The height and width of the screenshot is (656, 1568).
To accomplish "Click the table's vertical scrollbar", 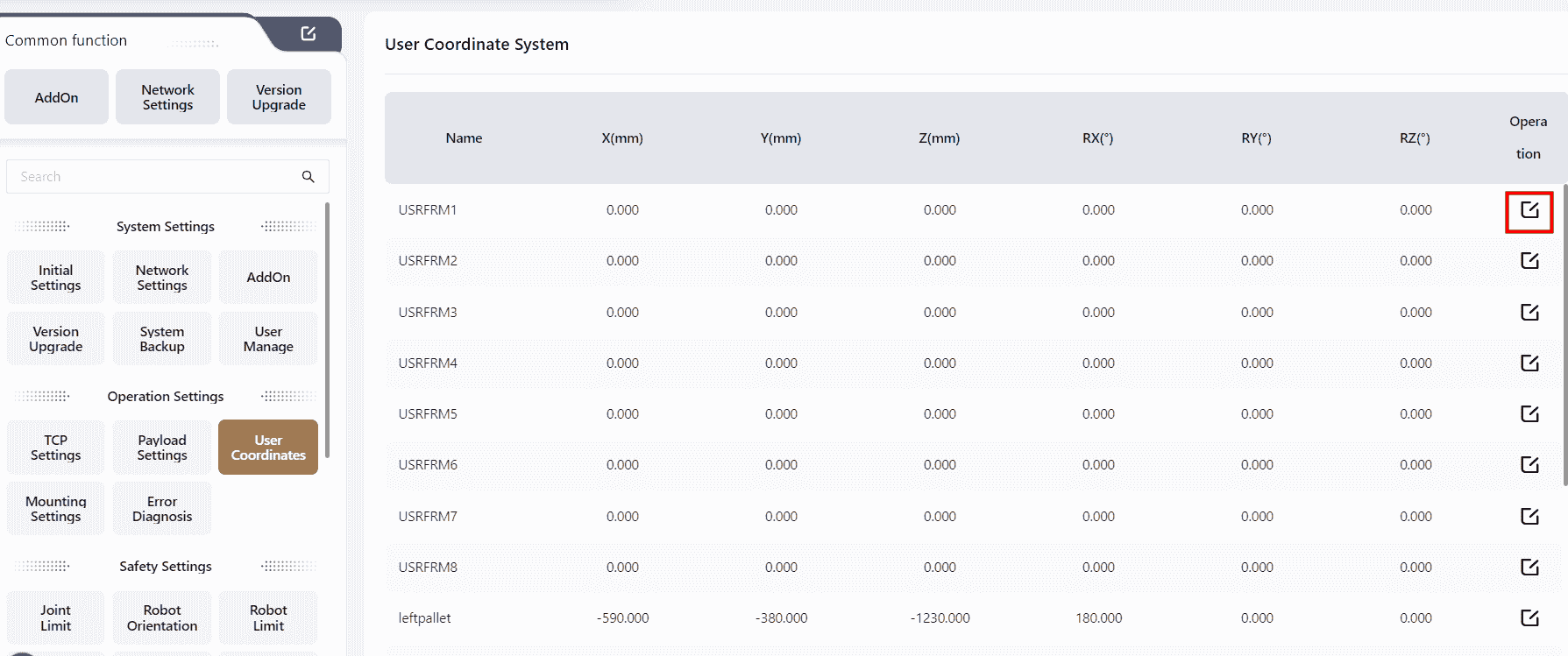I will click(1564, 333).
